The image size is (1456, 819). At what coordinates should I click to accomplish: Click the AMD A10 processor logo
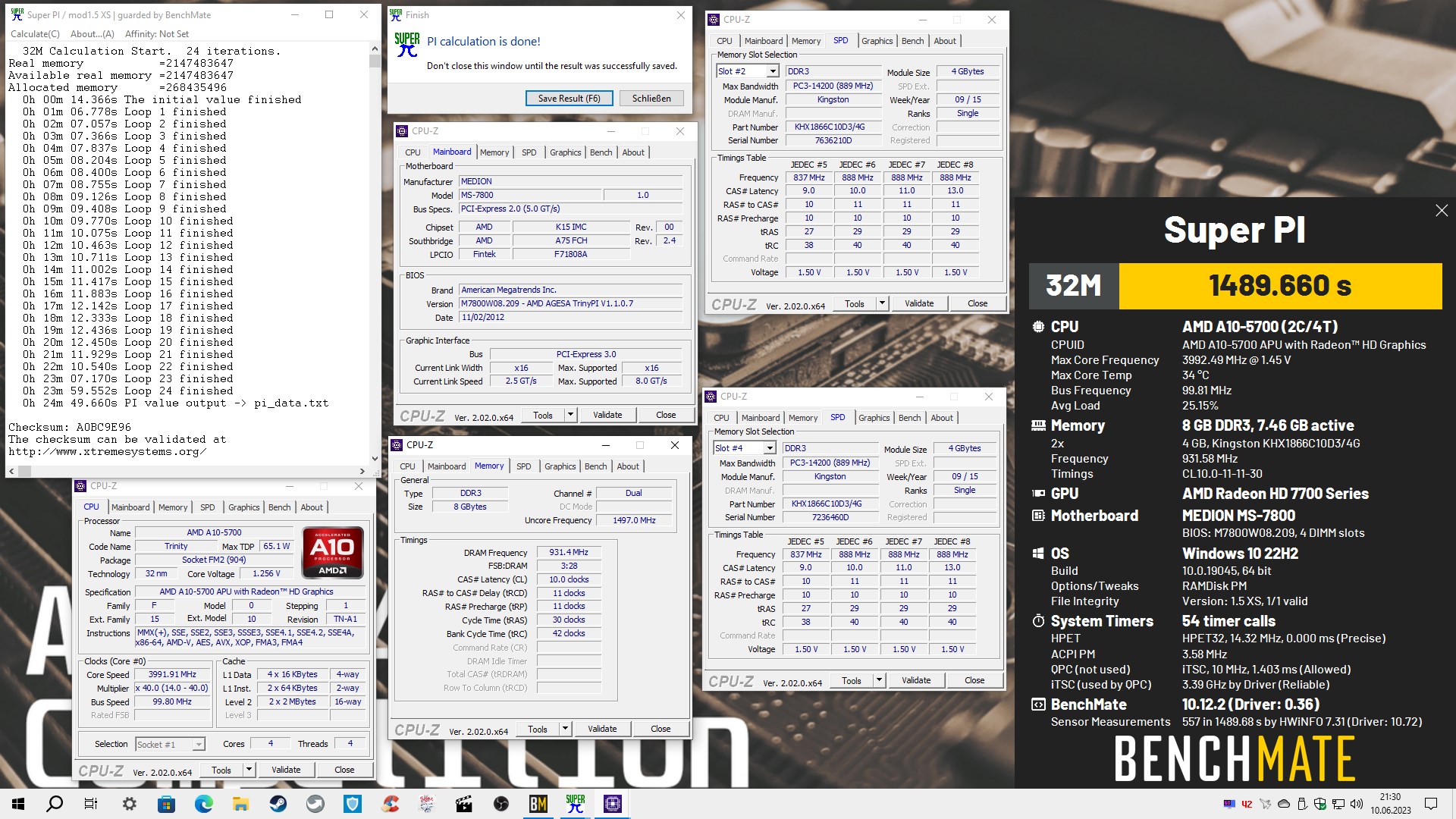[333, 552]
